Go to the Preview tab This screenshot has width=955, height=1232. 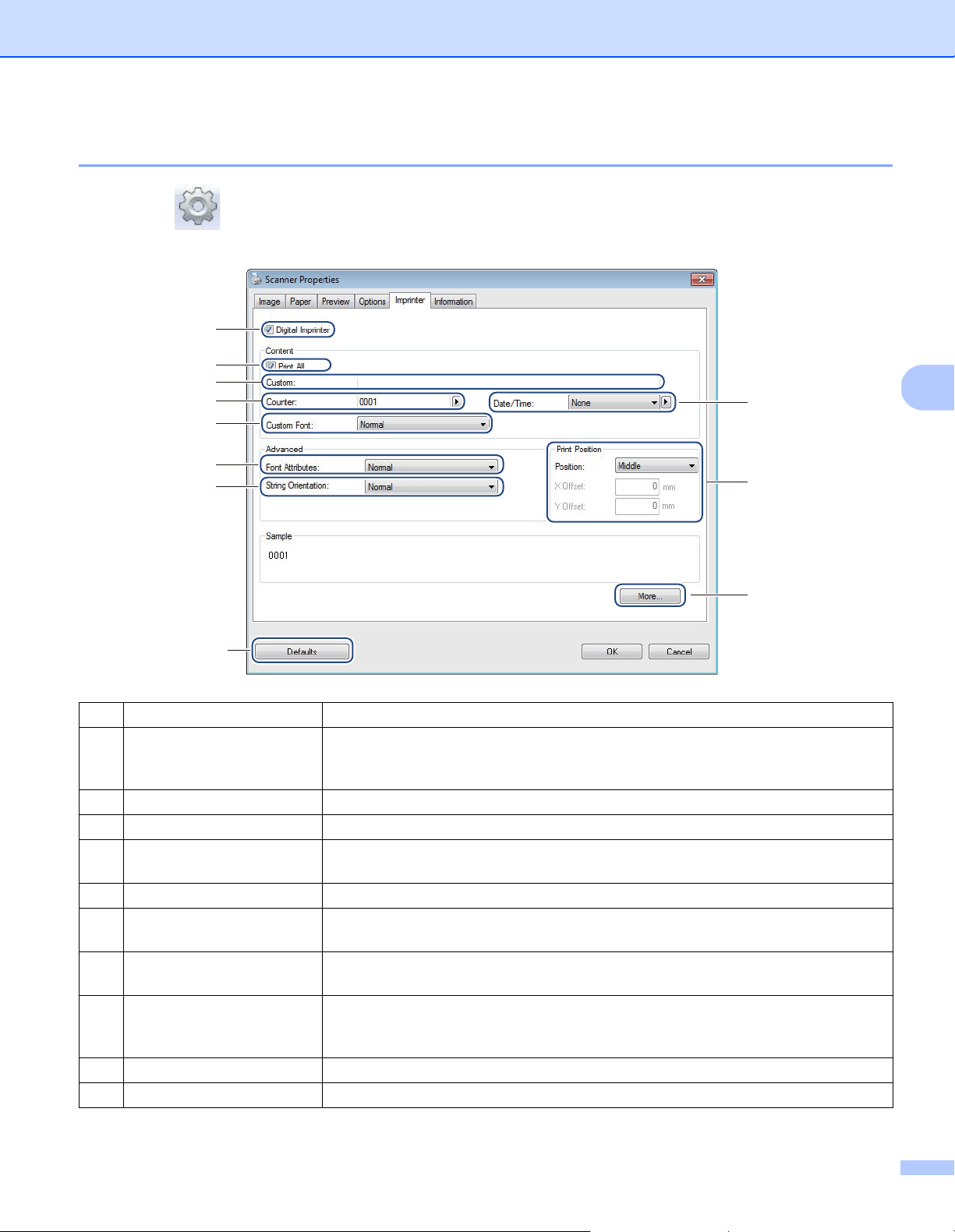point(336,302)
